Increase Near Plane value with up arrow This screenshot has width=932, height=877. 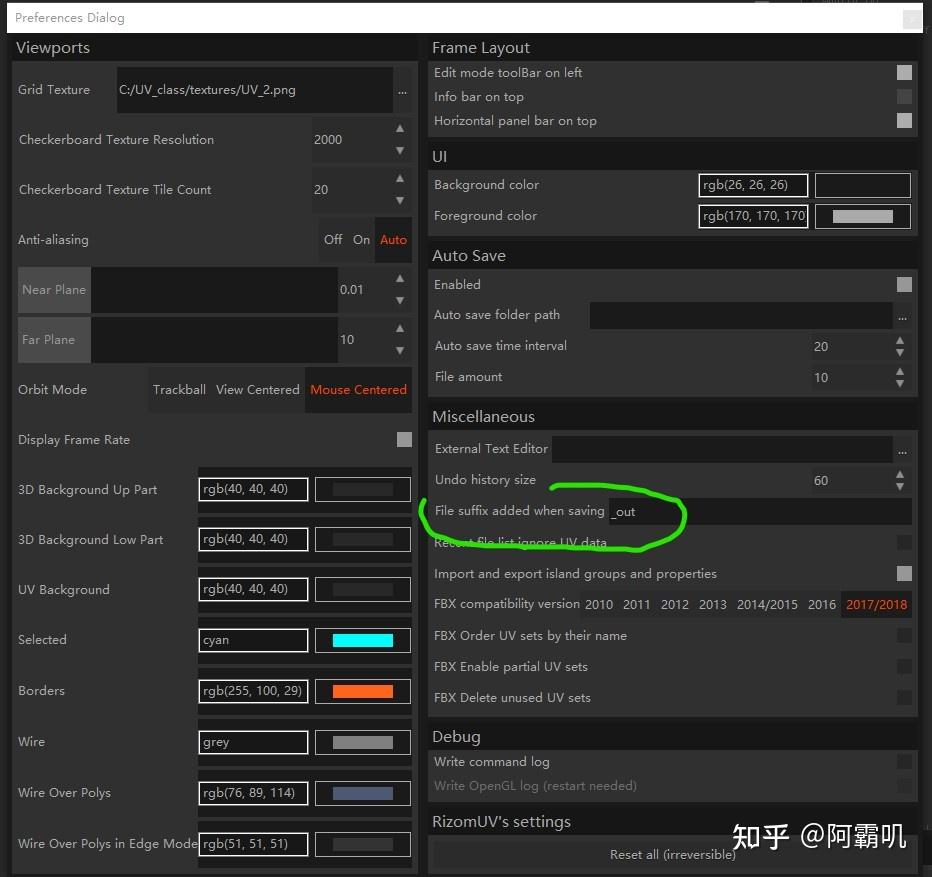click(x=400, y=278)
